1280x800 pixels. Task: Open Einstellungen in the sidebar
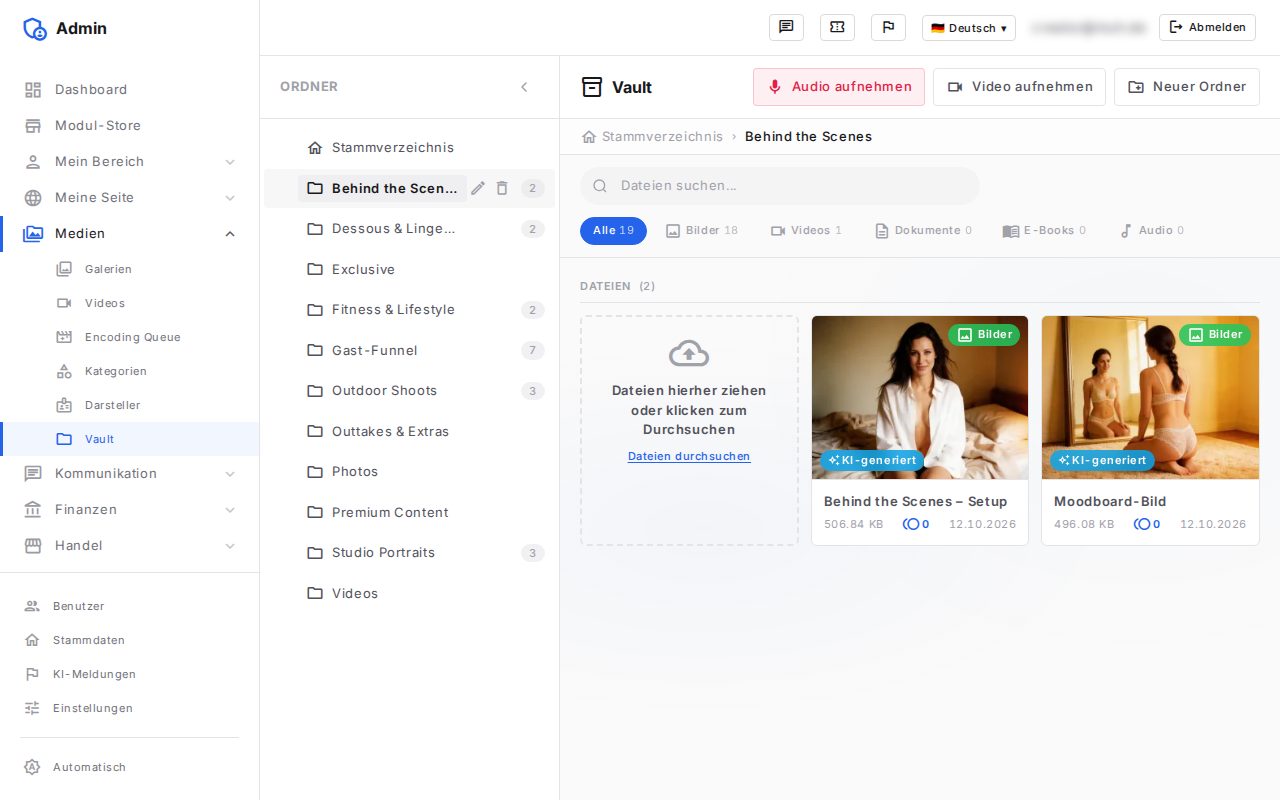tap(130, 708)
